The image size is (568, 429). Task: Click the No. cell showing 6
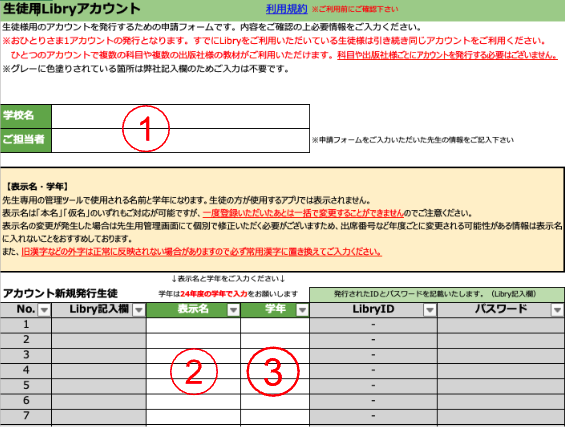click(26, 401)
